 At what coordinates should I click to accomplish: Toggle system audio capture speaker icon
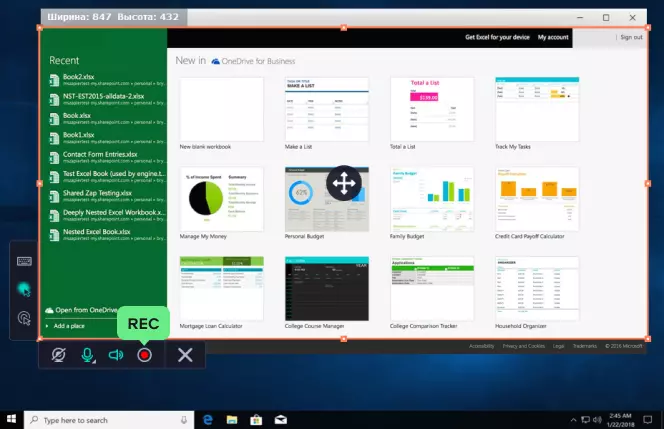[116, 355]
